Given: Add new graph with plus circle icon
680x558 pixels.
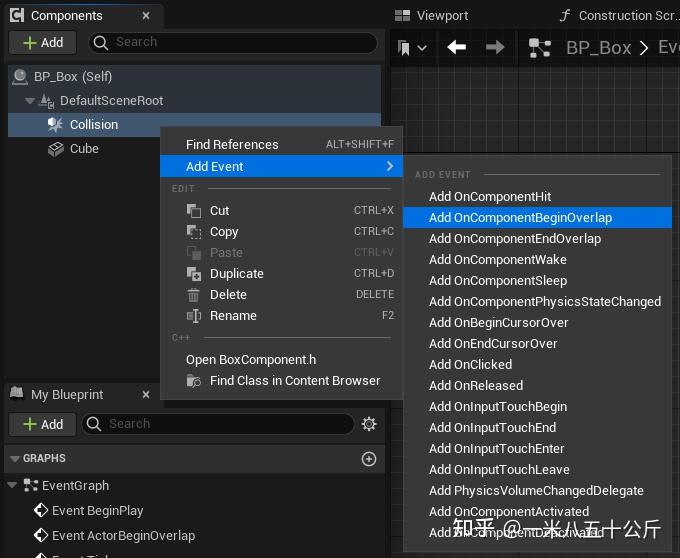Looking at the screenshot, I should [369, 459].
